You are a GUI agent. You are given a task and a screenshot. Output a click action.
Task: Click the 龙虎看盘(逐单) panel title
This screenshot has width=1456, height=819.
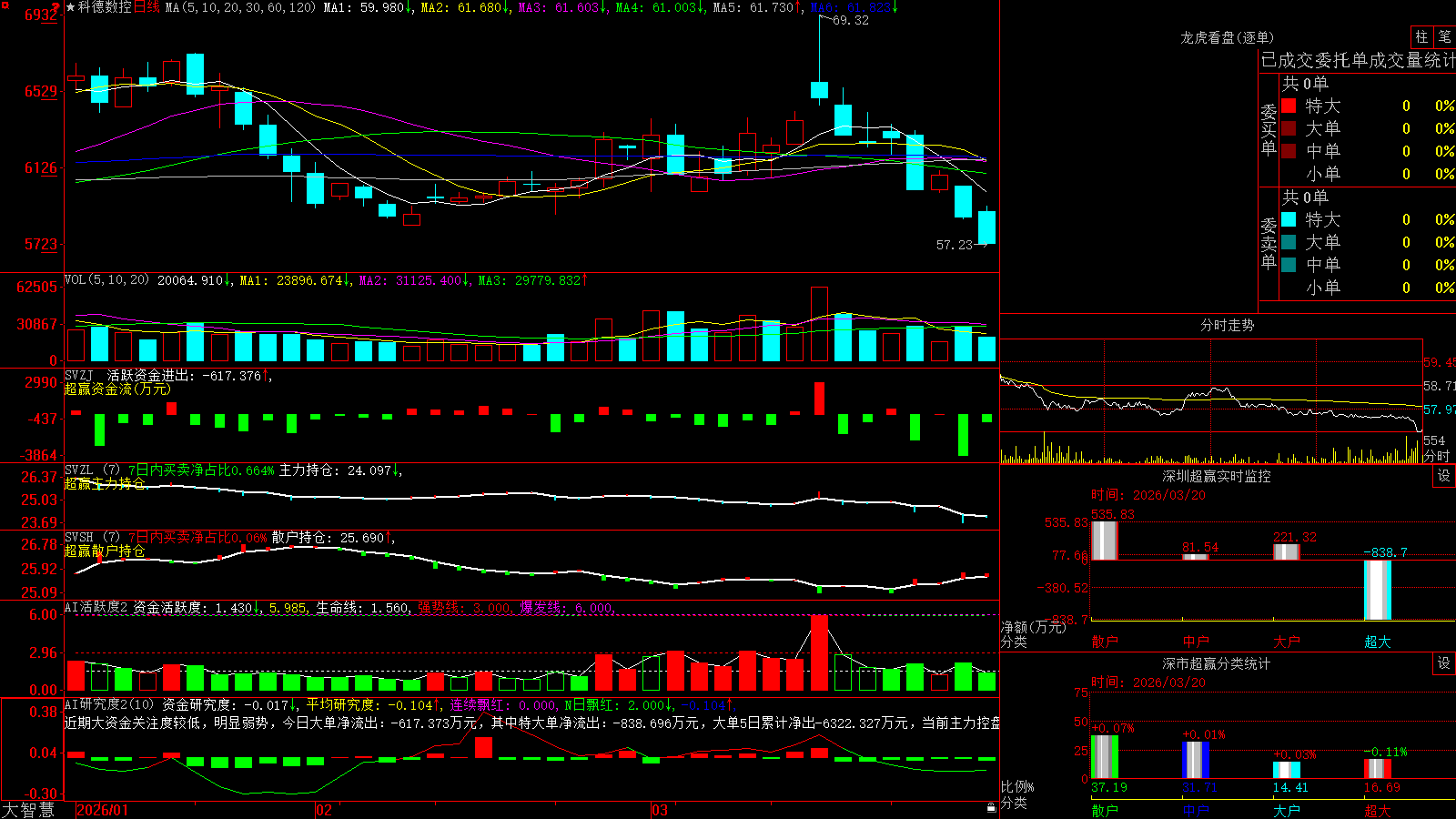point(1227,37)
